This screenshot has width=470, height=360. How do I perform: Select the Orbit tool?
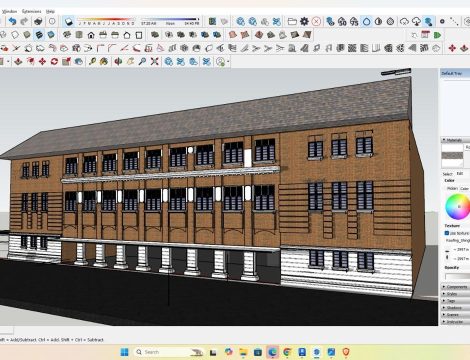118,61
